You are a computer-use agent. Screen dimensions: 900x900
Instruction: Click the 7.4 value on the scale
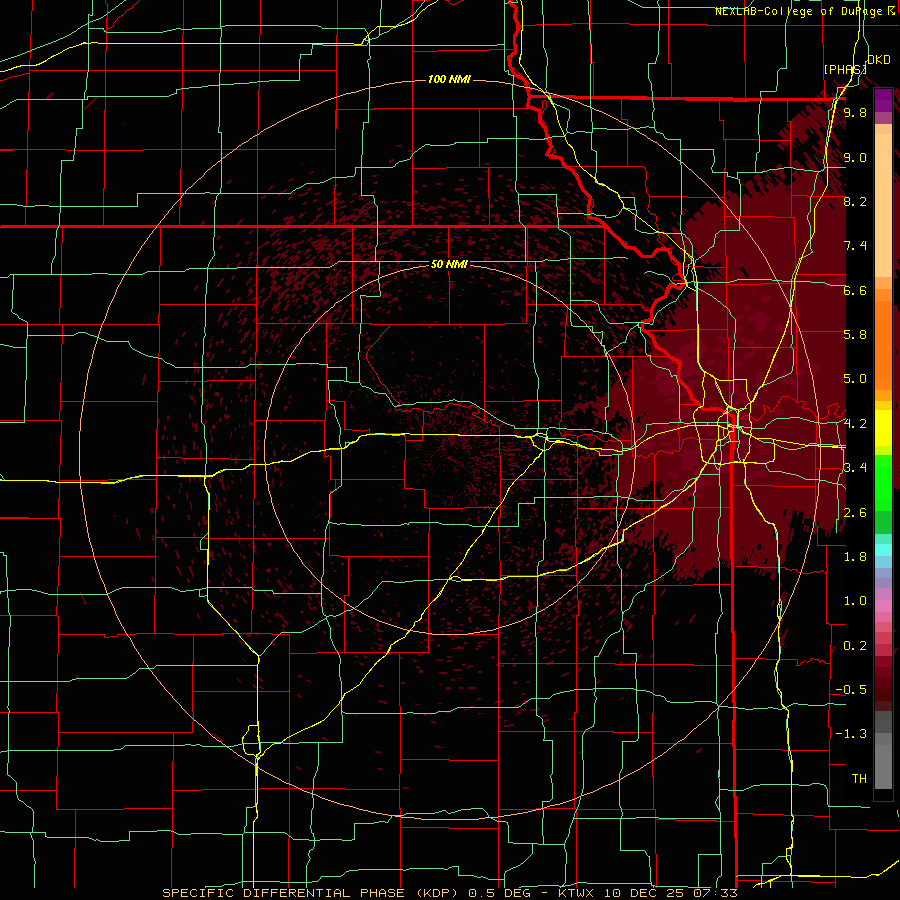click(x=855, y=246)
